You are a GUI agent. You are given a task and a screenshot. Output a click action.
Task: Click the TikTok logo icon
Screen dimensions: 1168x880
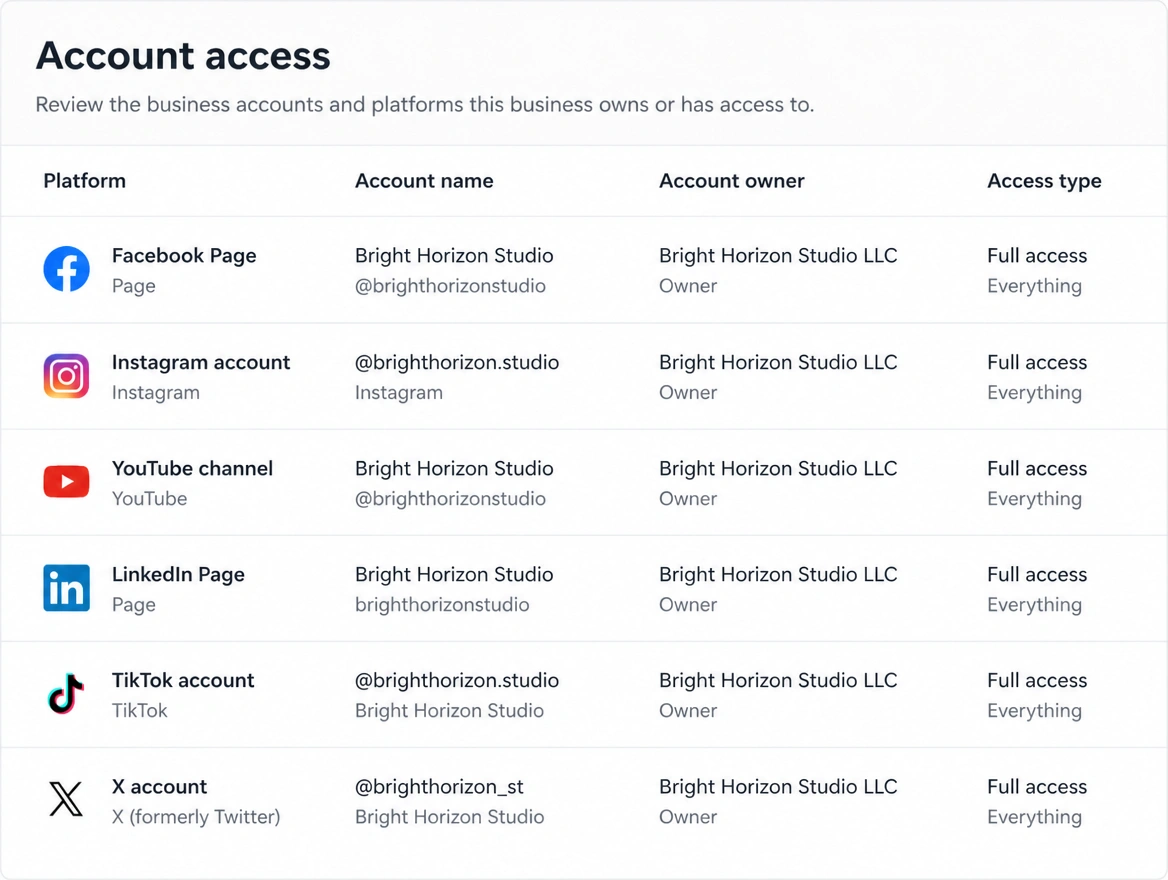(66, 694)
